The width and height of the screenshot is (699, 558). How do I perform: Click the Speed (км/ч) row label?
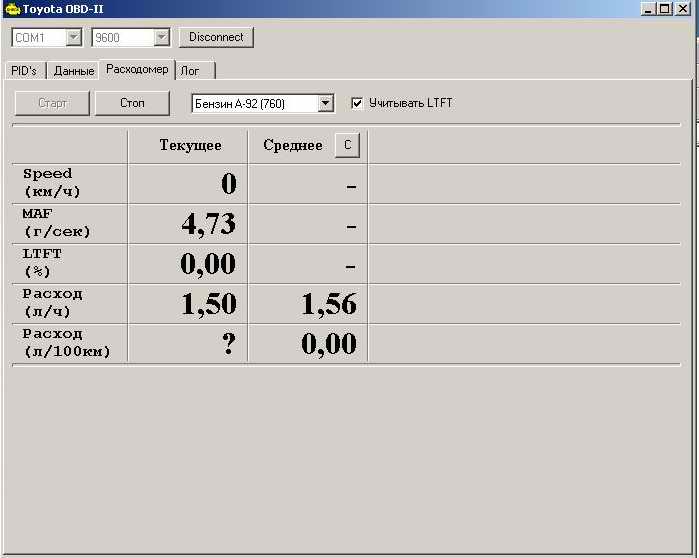[x=48, y=182]
